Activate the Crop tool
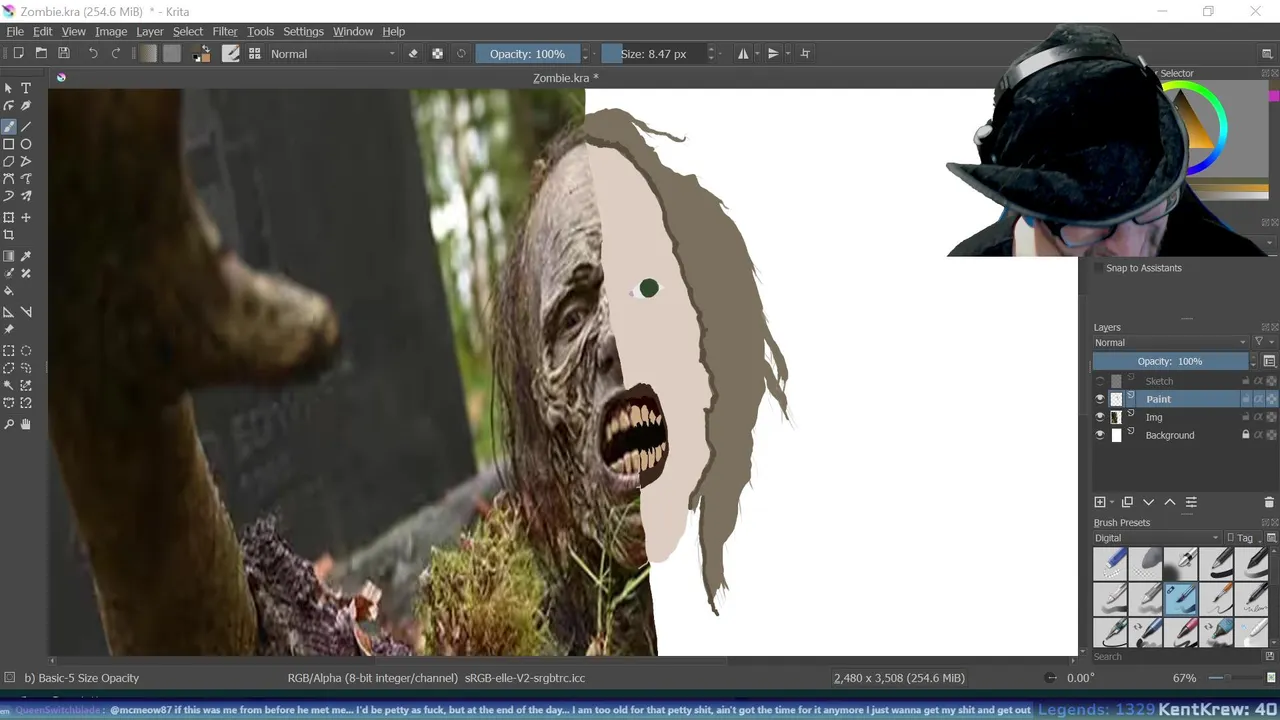 [x=9, y=235]
